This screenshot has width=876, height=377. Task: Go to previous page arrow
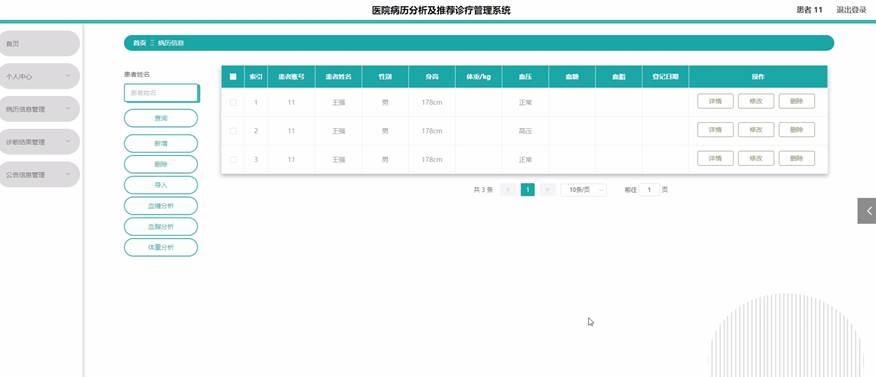[x=508, y=190]
